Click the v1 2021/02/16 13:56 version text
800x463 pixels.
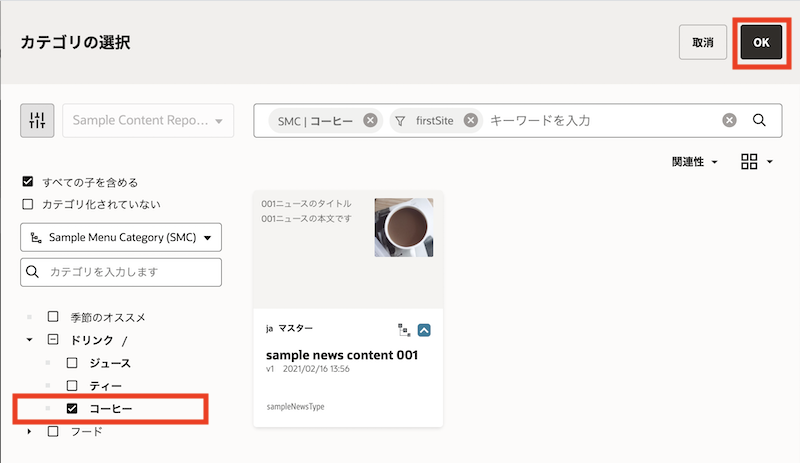(x=308, y=369)
